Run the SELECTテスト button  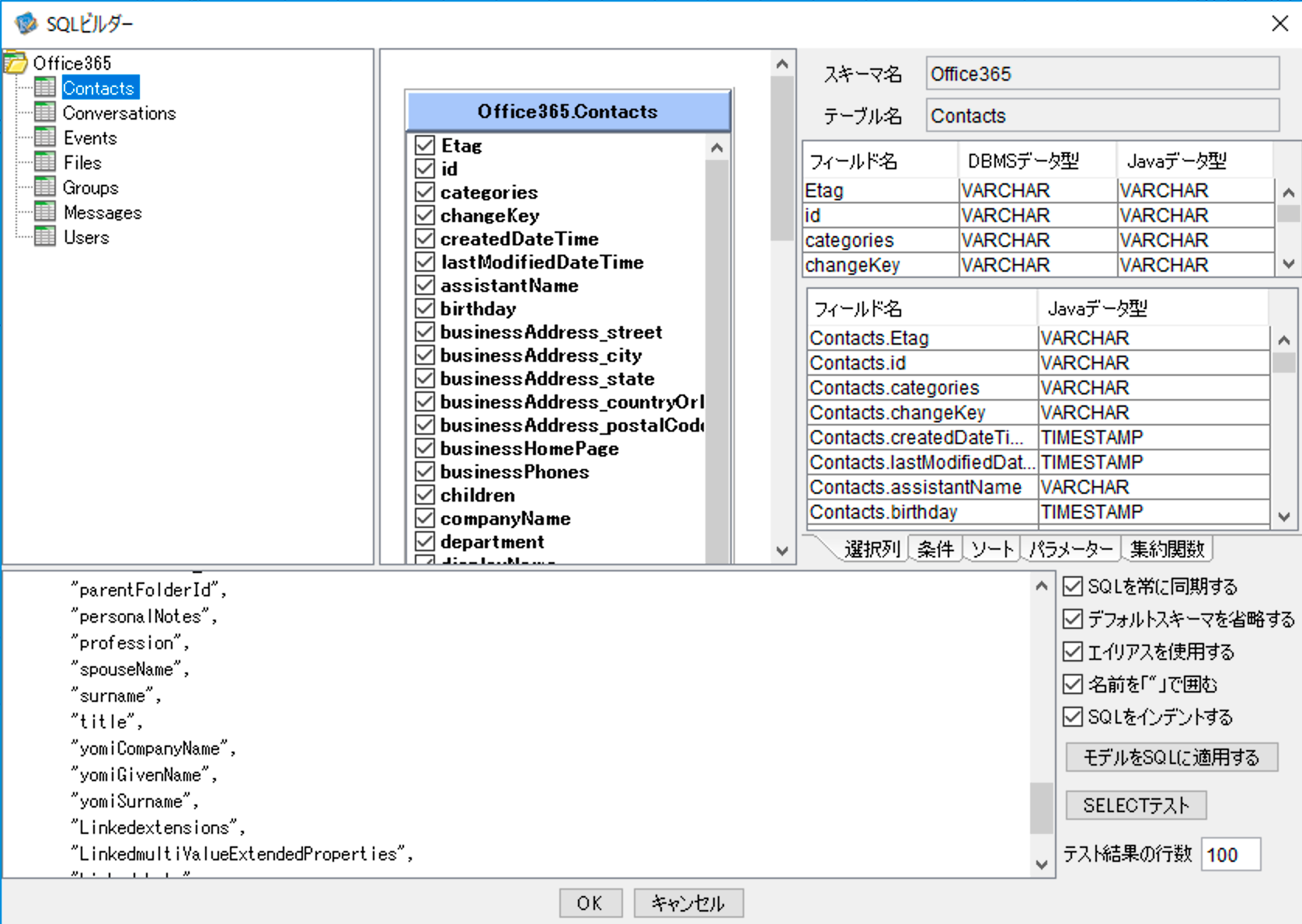tap(1136, 805)
